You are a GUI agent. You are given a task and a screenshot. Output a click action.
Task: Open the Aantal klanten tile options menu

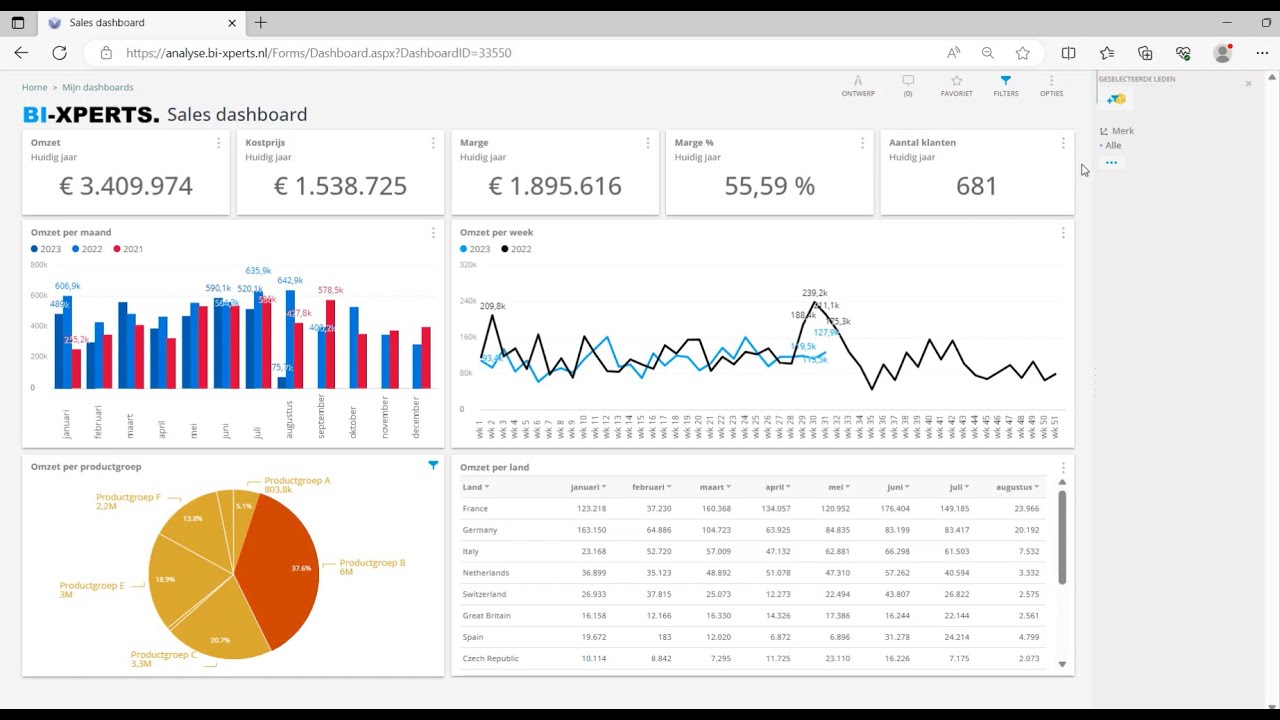(1063, 143)
